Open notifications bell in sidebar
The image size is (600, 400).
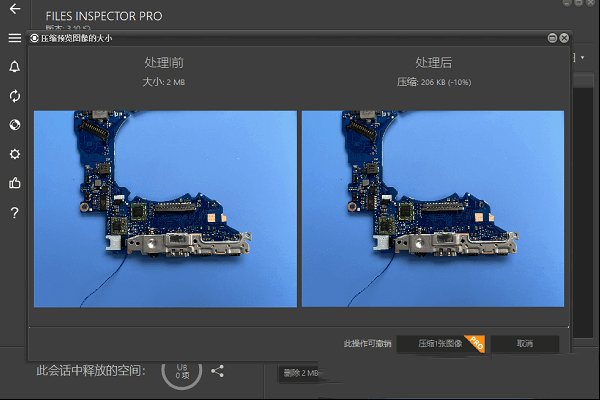point(15,67)
